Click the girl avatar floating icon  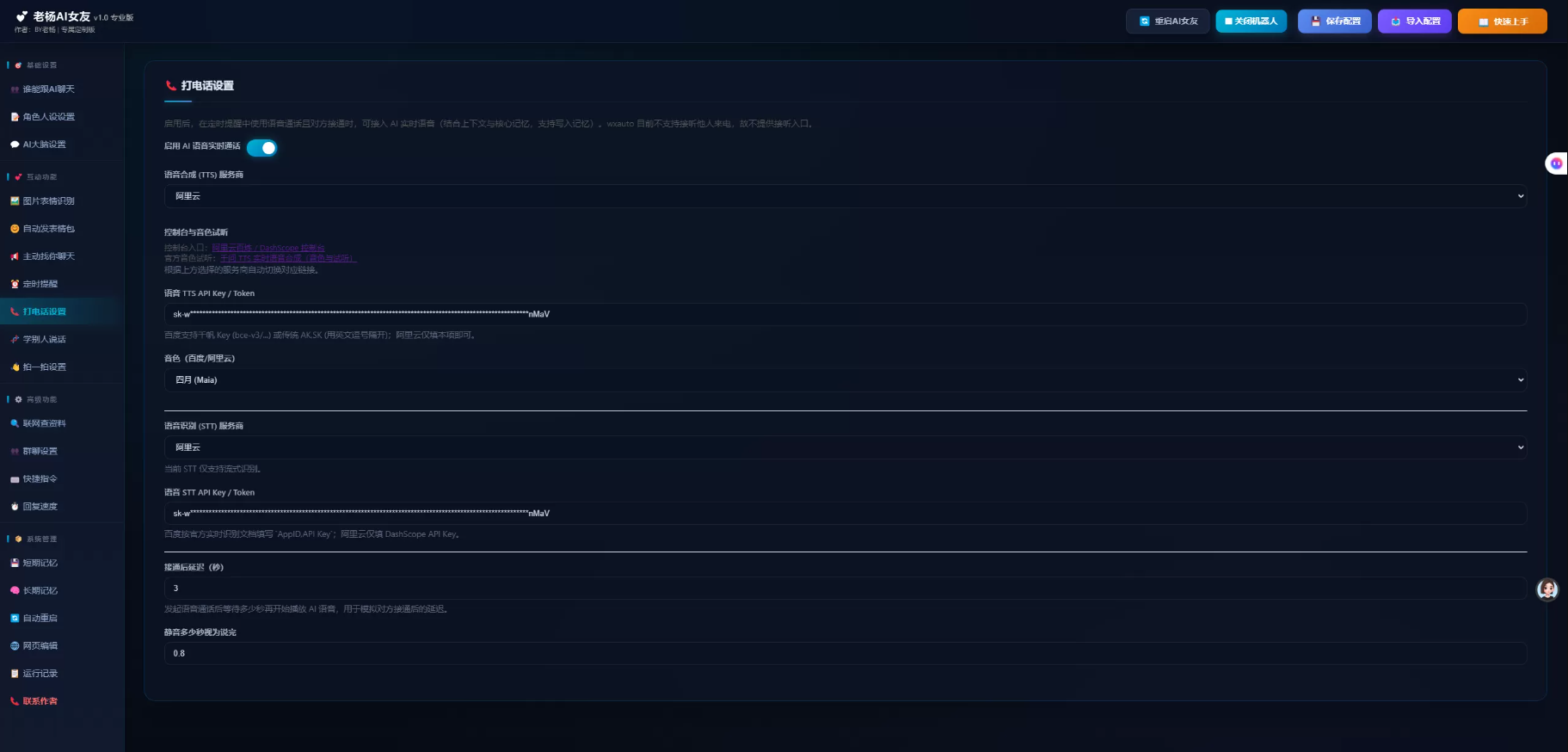click(x=1547, y=589)
